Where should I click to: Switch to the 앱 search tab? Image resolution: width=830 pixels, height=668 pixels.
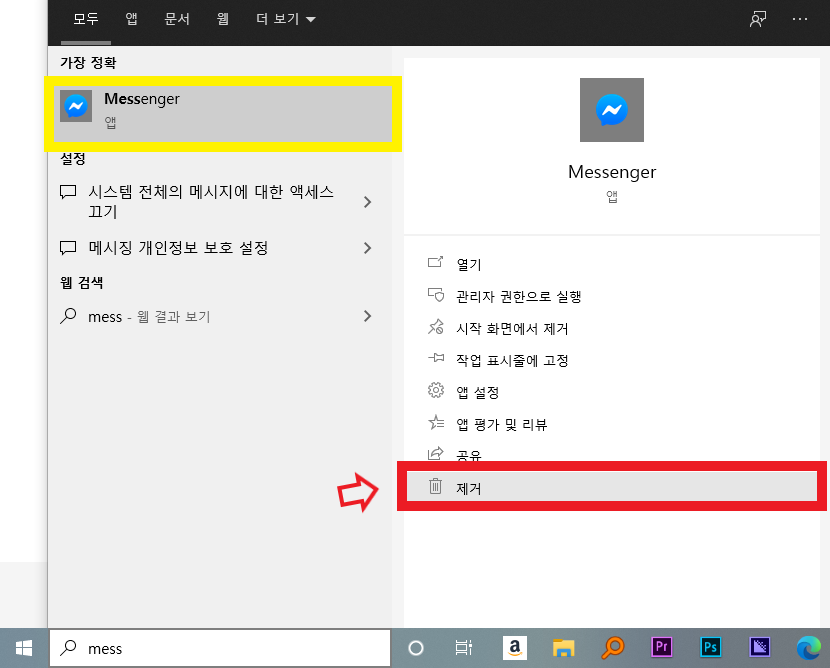pyautogui.click(x=131, y=19)
